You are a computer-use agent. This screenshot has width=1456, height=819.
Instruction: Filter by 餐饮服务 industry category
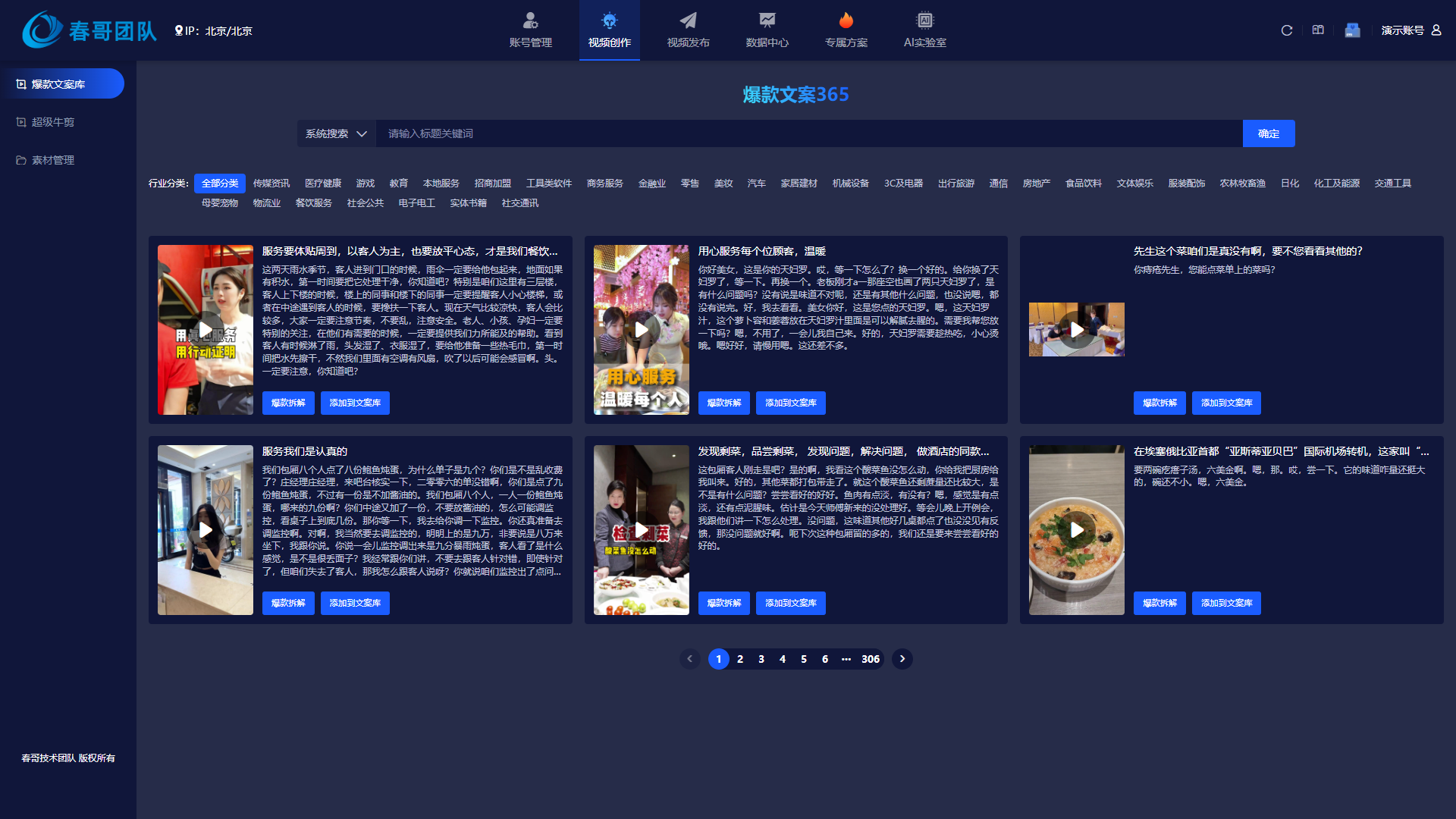[x=313, y=203]
